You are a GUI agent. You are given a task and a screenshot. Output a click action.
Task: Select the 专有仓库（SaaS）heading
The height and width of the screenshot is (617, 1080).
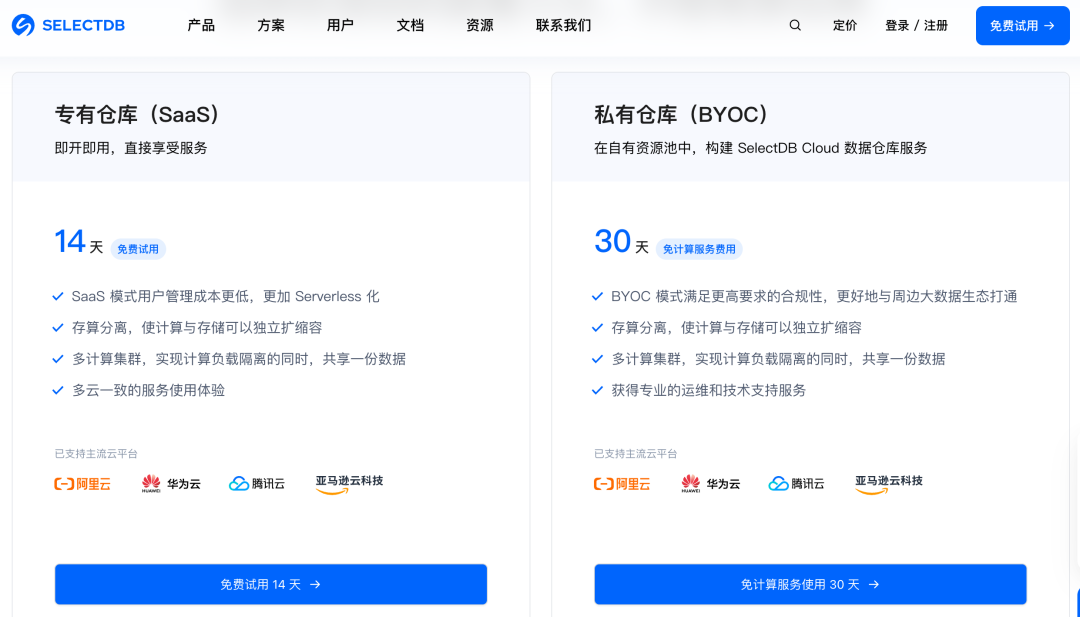tap(136, 114)
